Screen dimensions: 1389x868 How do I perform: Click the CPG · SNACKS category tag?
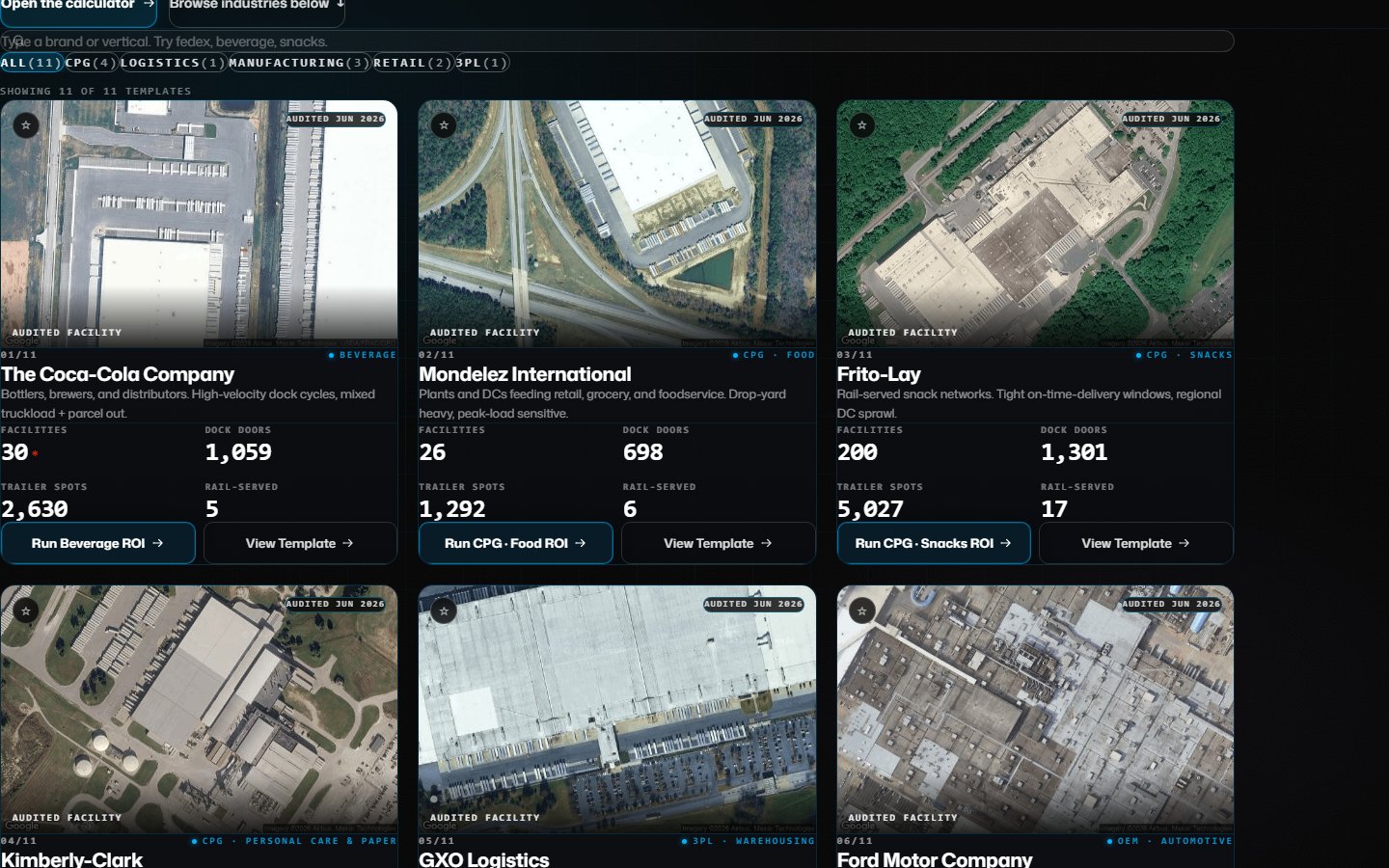1185,355
